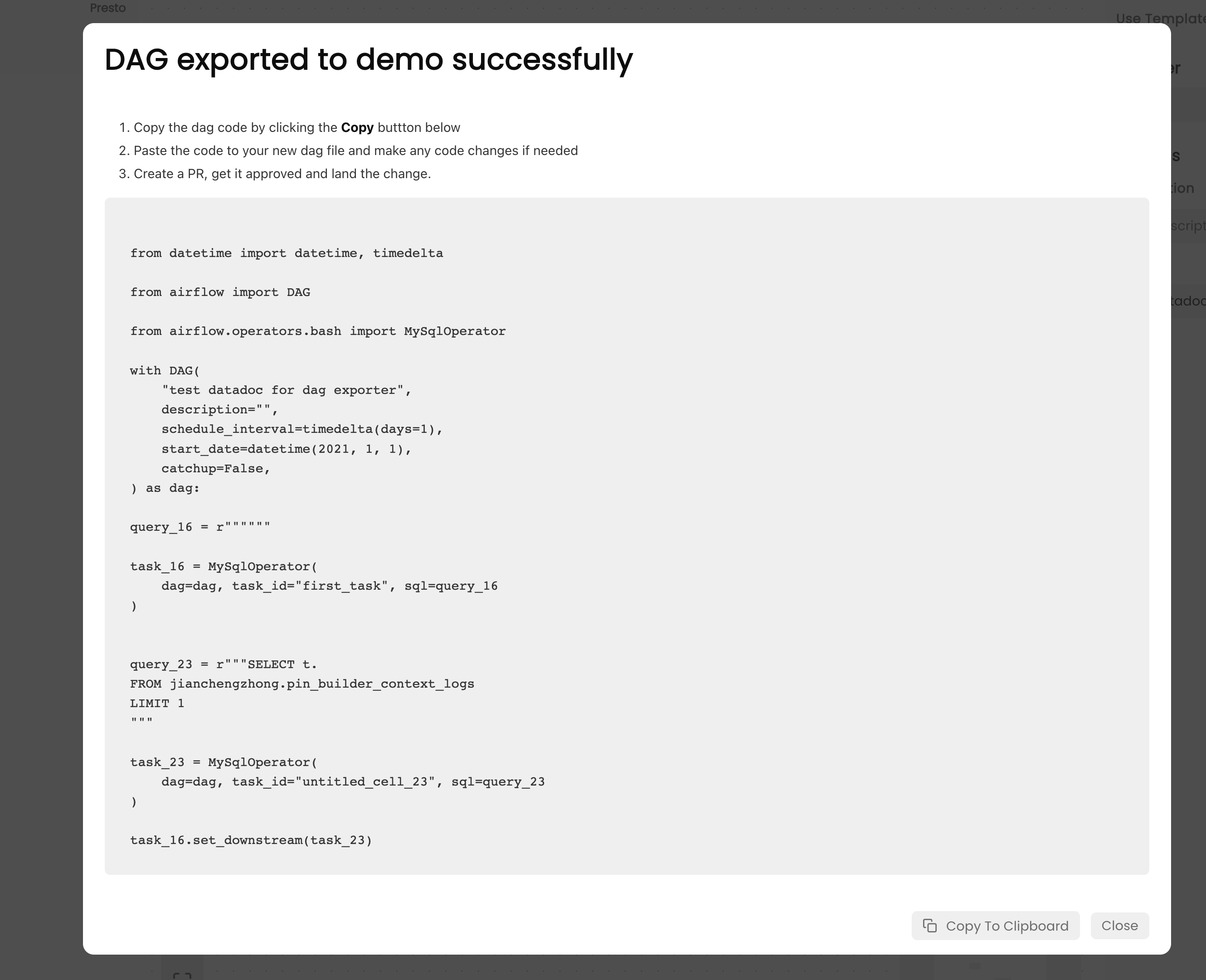Screen dimensions: 1206x980
Task: Click the dimmed Use Template link behind dialog
Action: [x=1160, y=19]
